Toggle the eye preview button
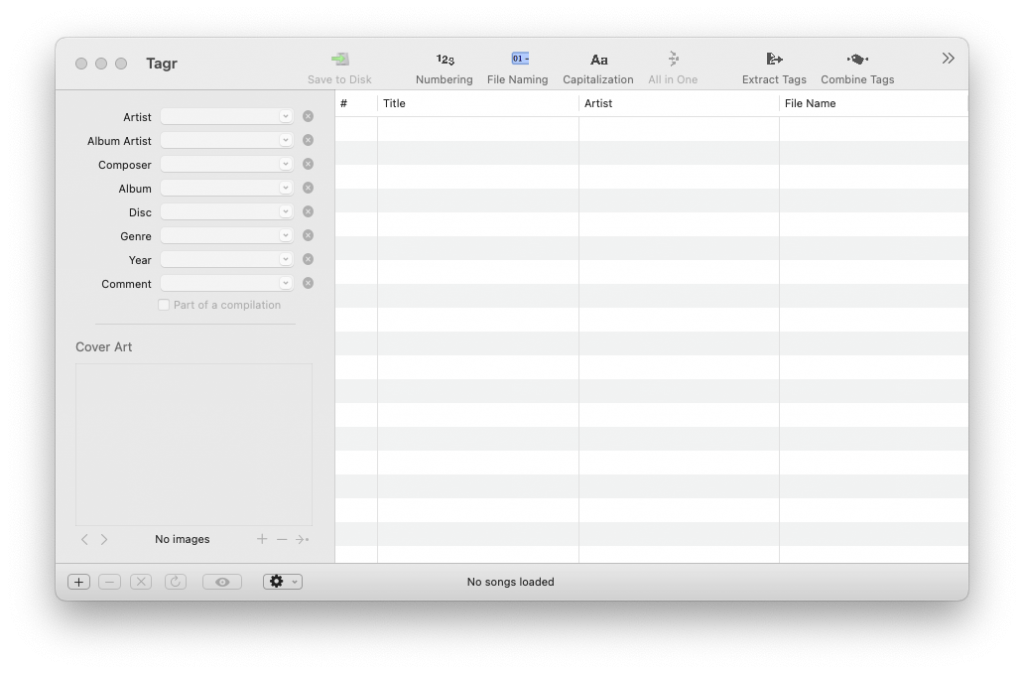Image resolution: width=1024 pixels, height=674 pixels. (x=222, y=582)
